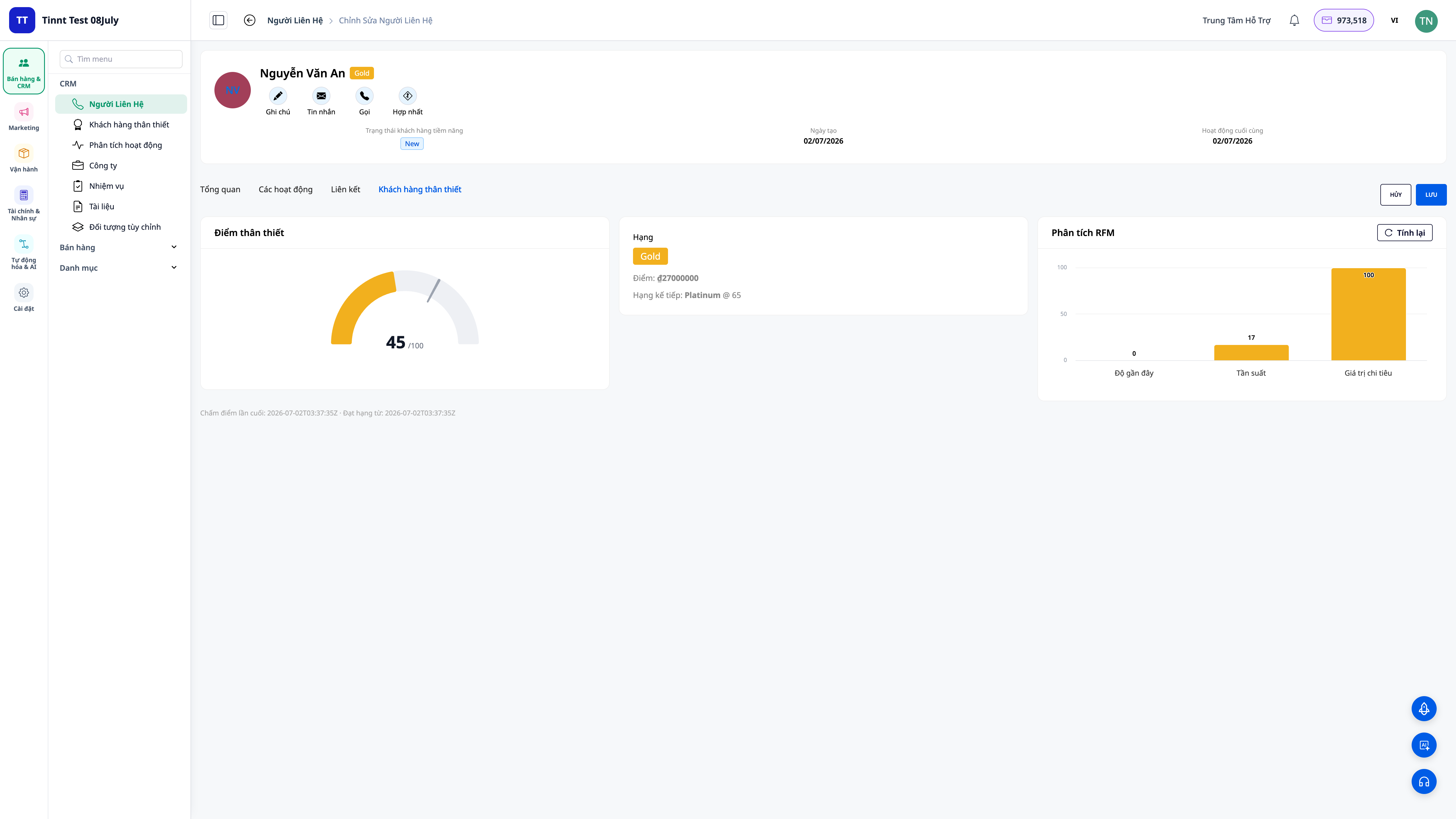
Task: Switch to the Tổng quan tab
Action: pyautogui.click(x=220, y=189)
